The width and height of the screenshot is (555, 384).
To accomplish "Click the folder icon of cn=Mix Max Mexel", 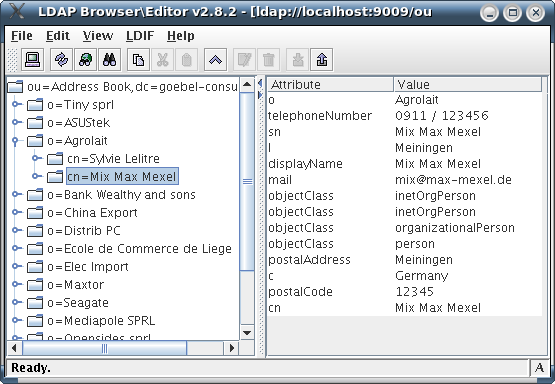I will click(55, 177).
